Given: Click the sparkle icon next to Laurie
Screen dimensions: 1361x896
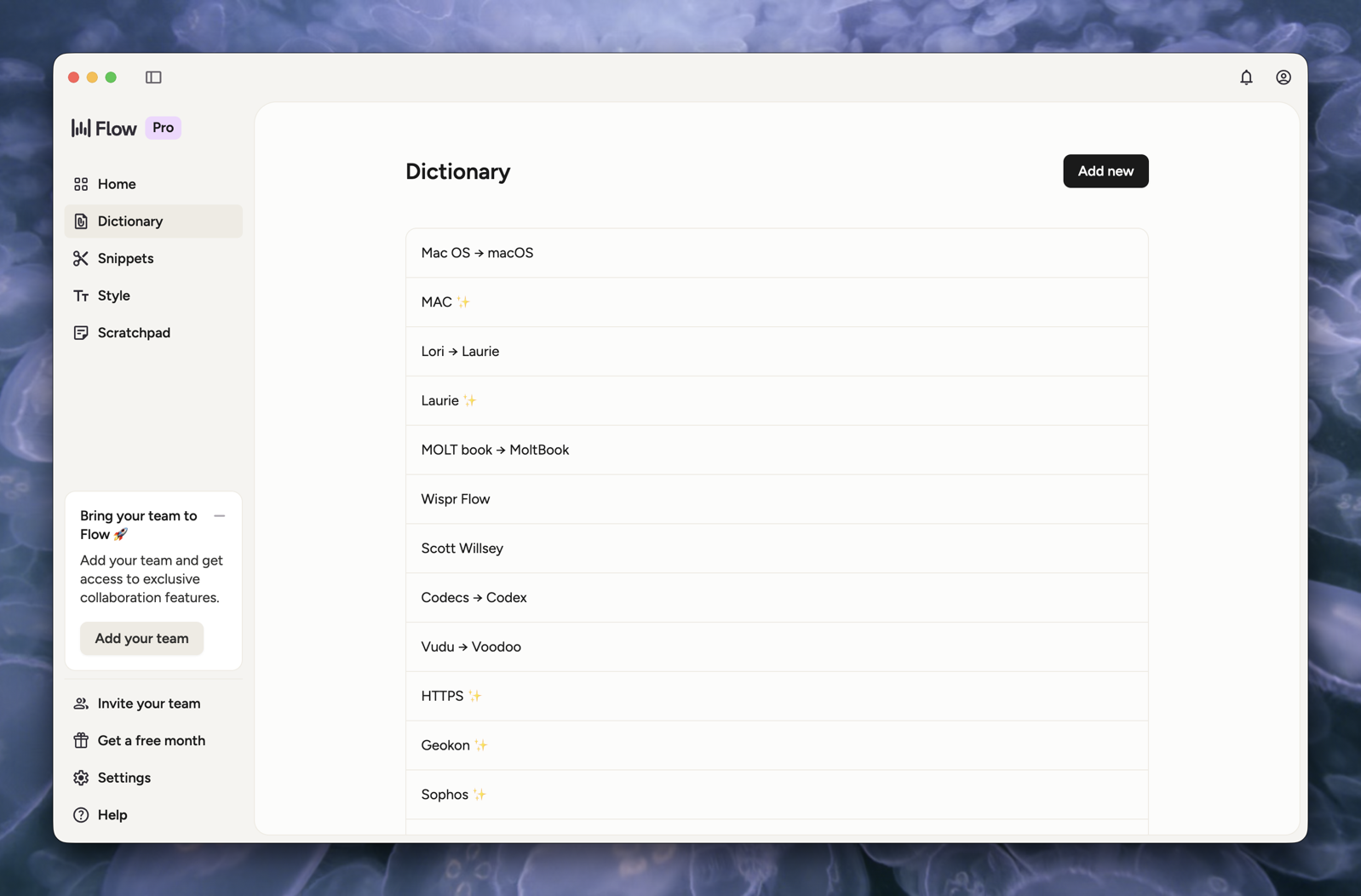Looking at the screenshot, I should 470,400.
